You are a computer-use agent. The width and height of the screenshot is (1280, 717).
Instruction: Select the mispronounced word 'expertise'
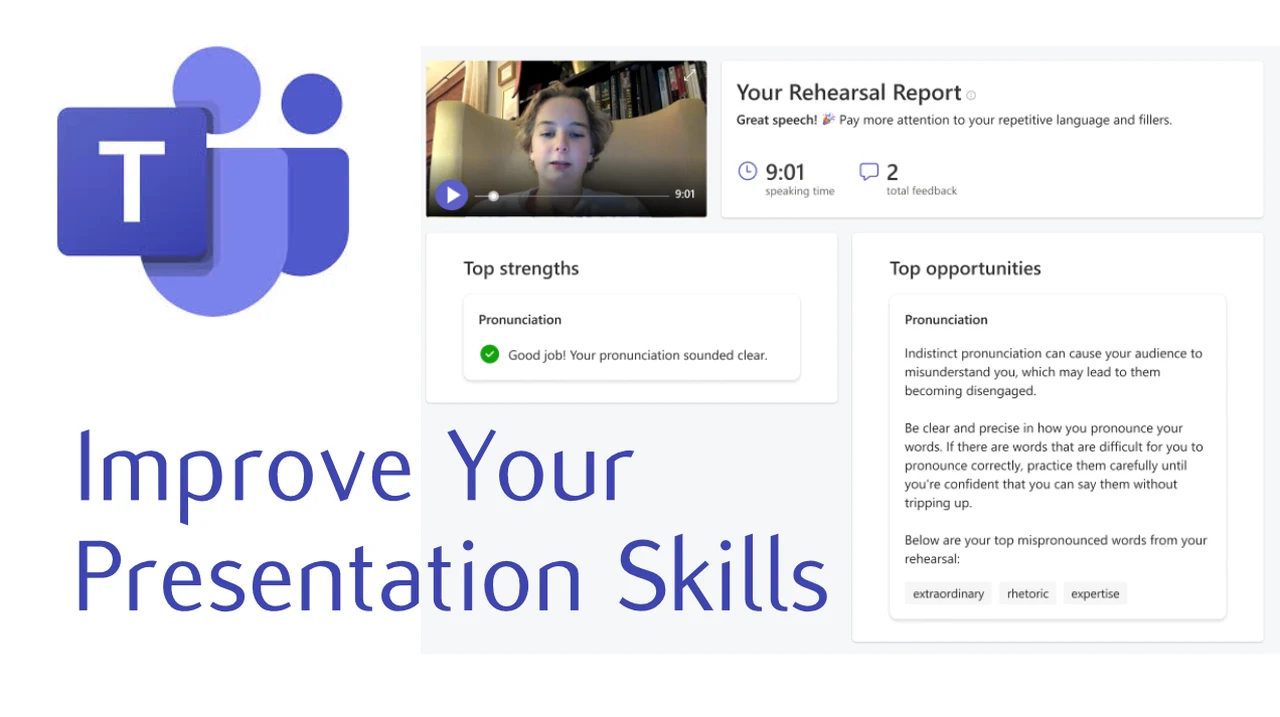click(1095, 594)
